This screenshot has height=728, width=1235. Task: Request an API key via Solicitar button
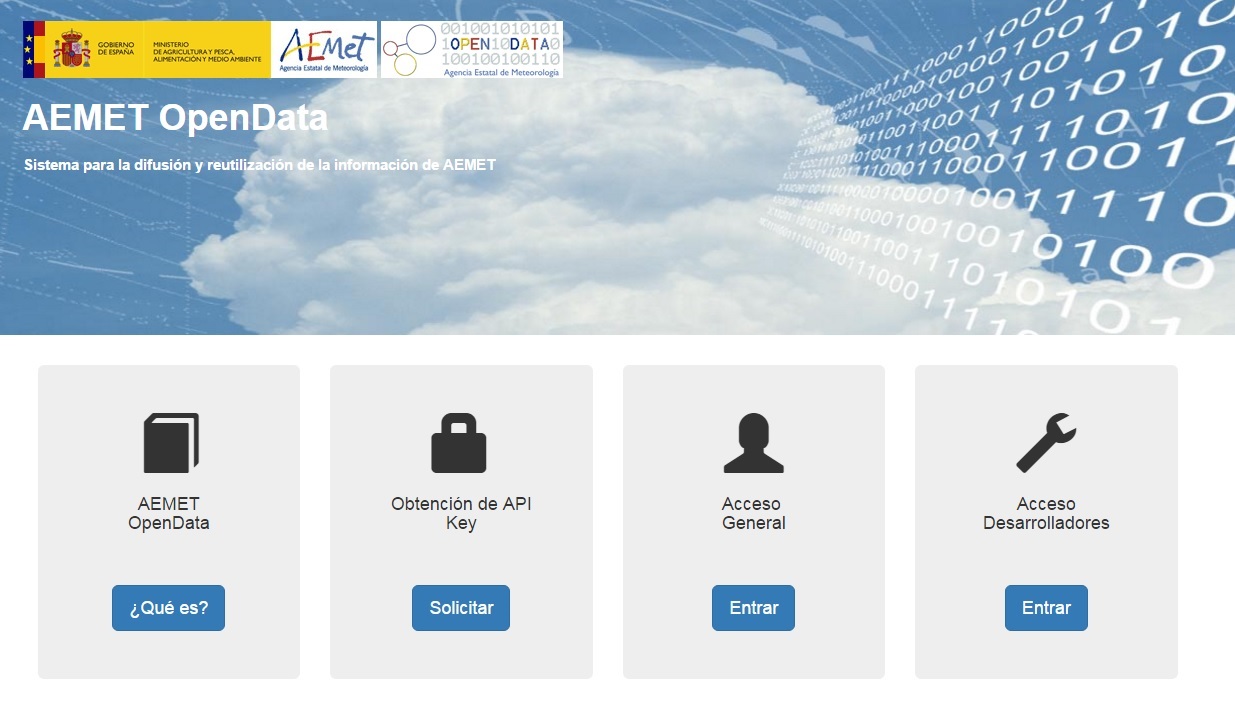point(461,608)
